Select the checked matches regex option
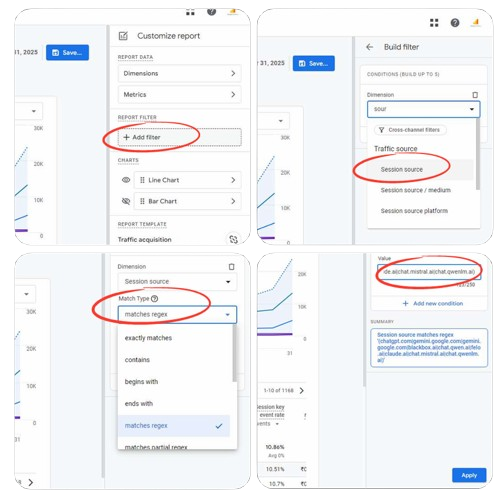 tap(174, 426)
